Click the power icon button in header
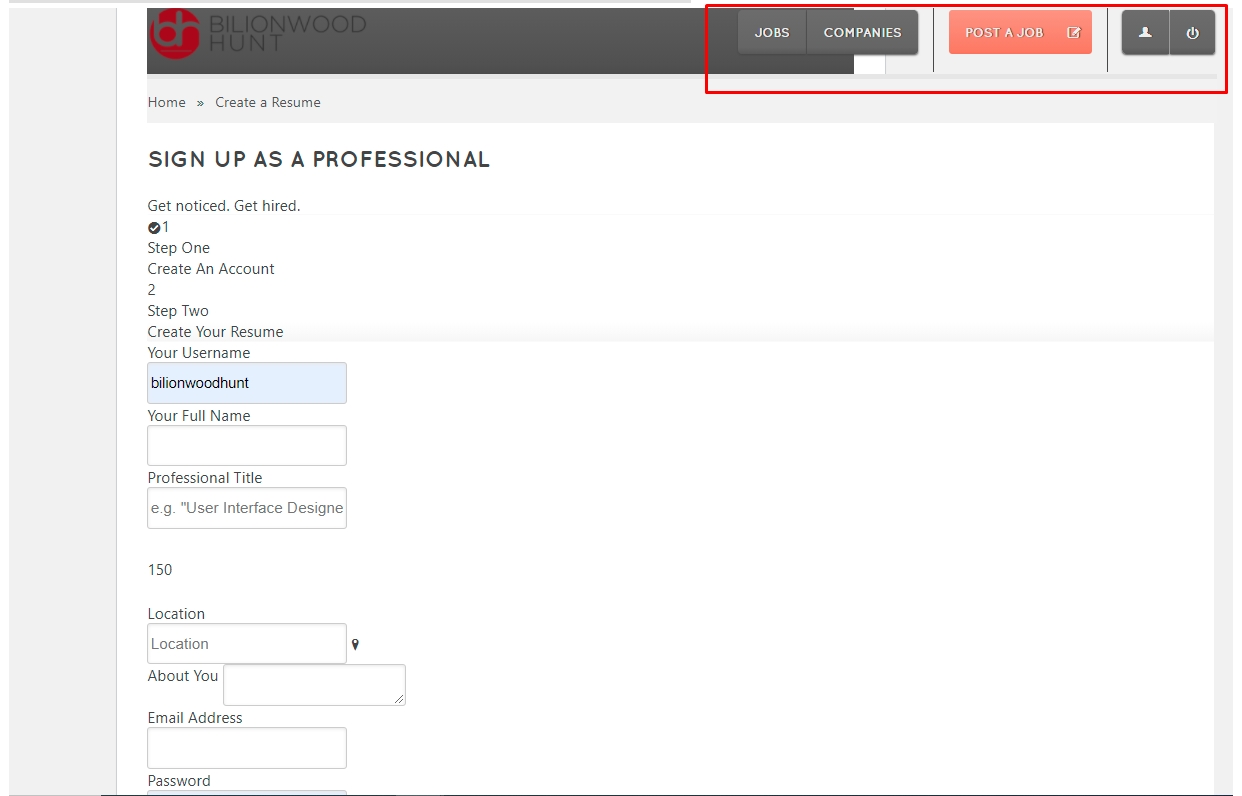The height and width of the screenshot is (796, 1242). (x=1192, y=33)
